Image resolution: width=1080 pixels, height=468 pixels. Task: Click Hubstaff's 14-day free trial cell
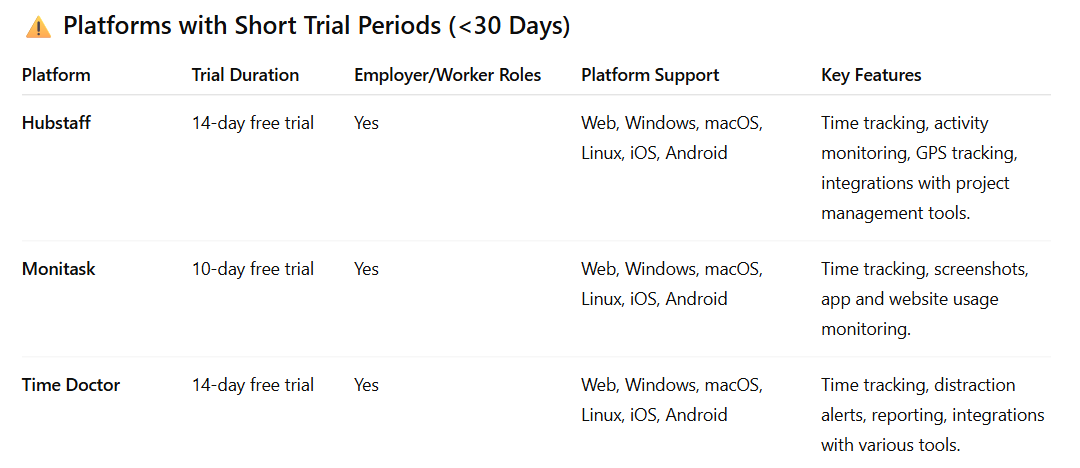click(253, 123)
